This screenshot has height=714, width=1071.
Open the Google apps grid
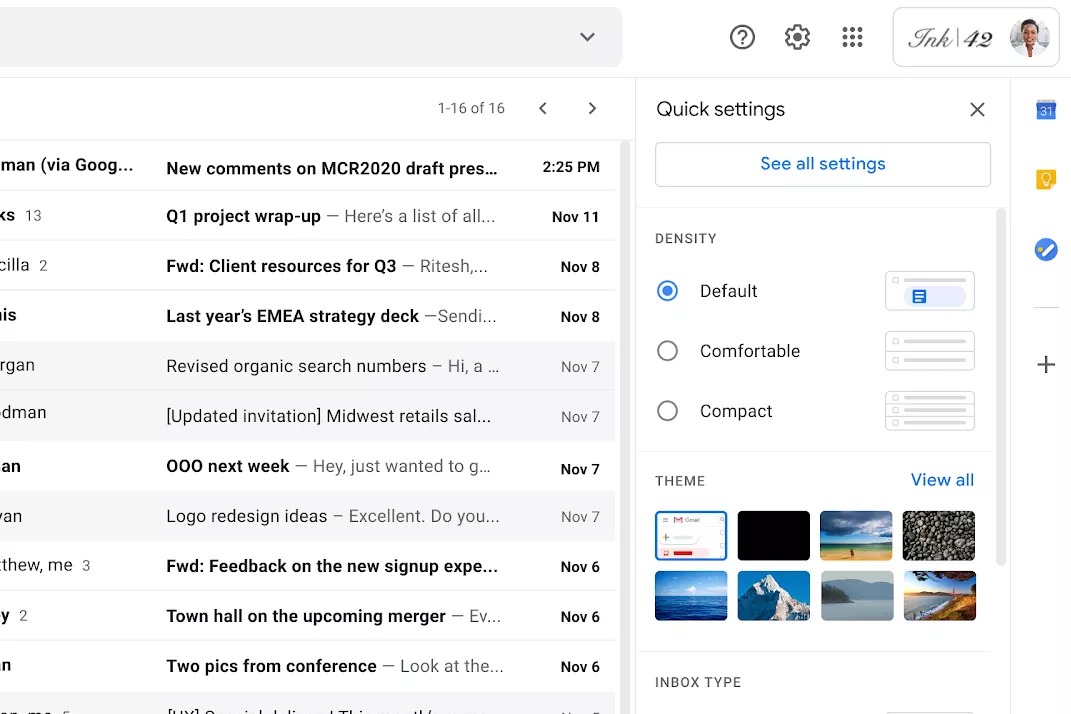[852, 38]
